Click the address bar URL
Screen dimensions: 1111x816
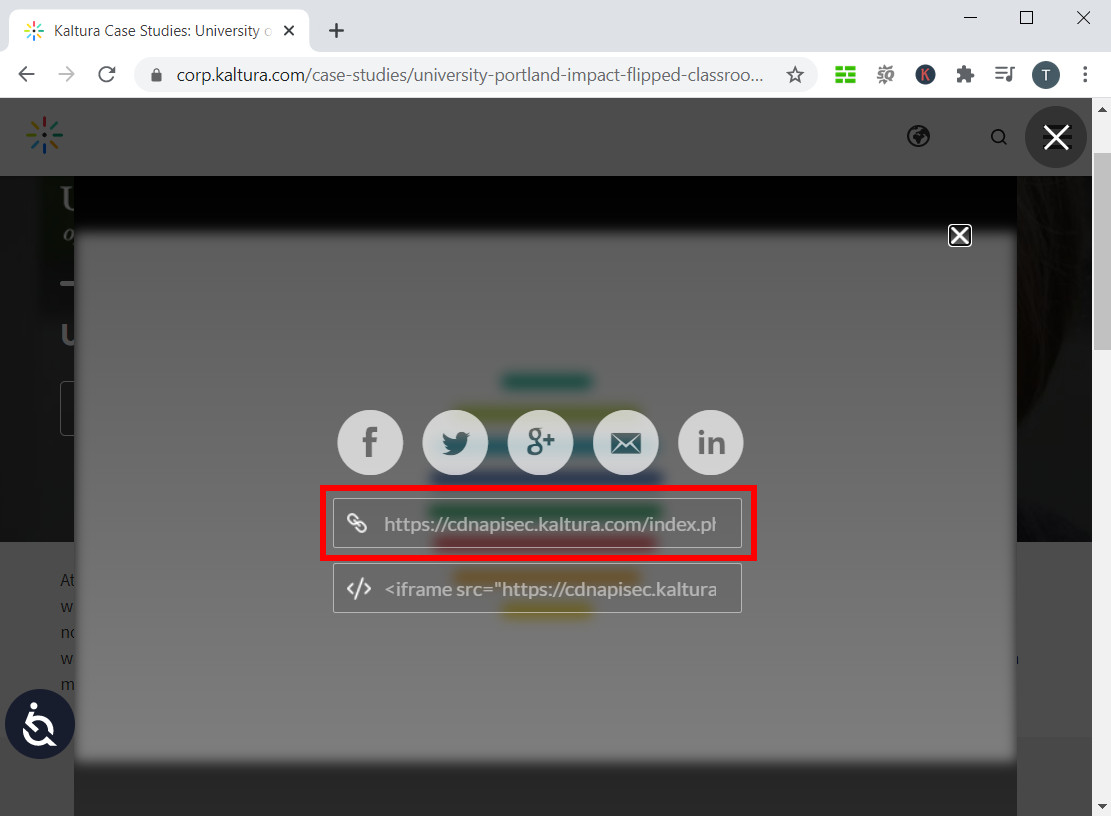pos(470,75)
